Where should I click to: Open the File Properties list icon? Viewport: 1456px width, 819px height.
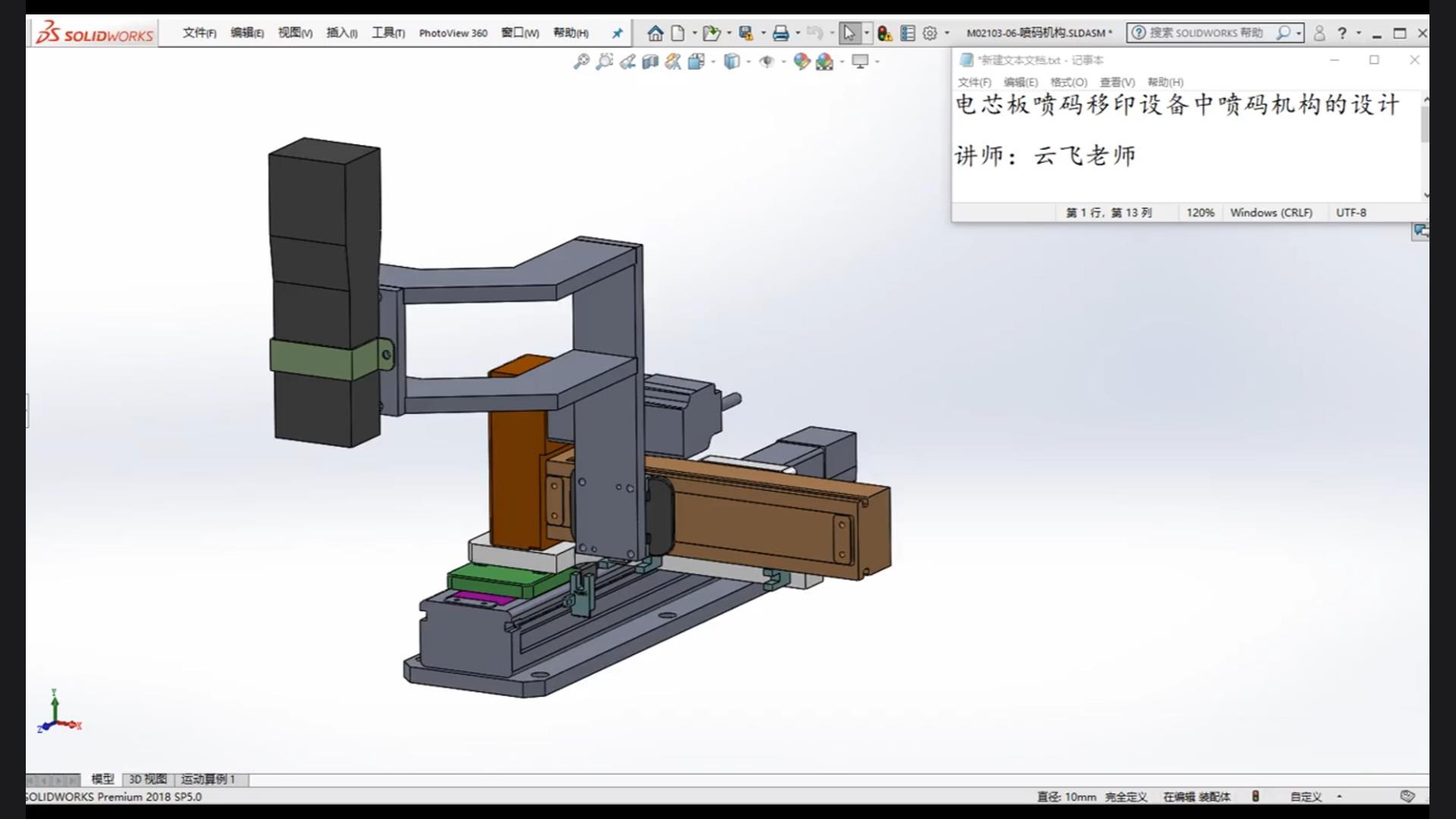[x=908, y=33]
